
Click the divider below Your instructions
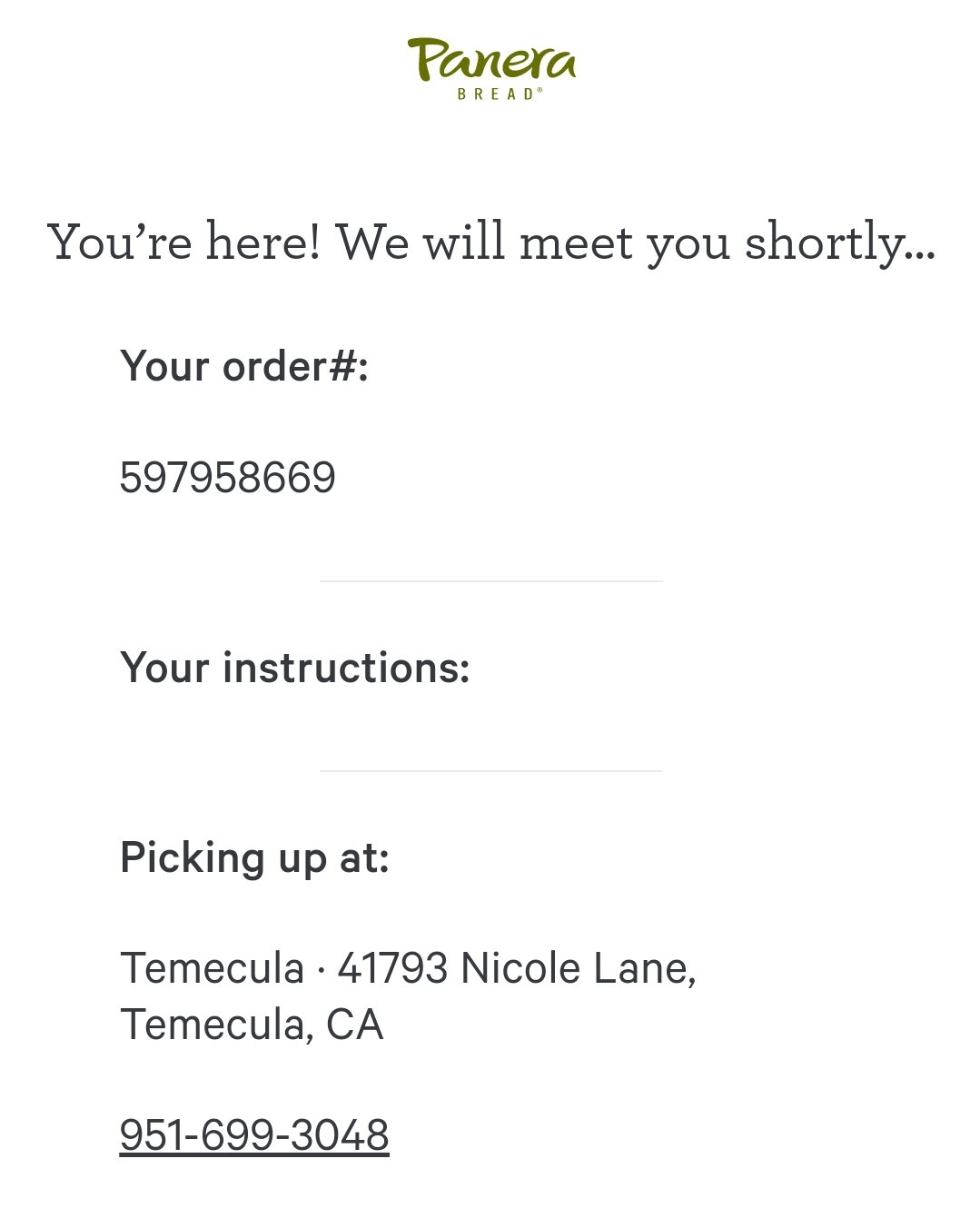click(490, 771)
